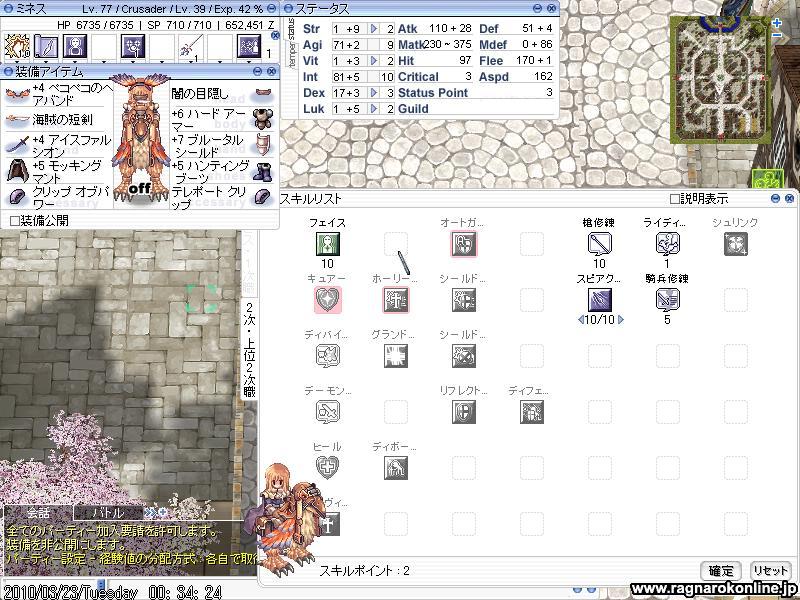Raise the Dex stat with its arrow
The width and height of the screenshot is (800, 600).
374,93
